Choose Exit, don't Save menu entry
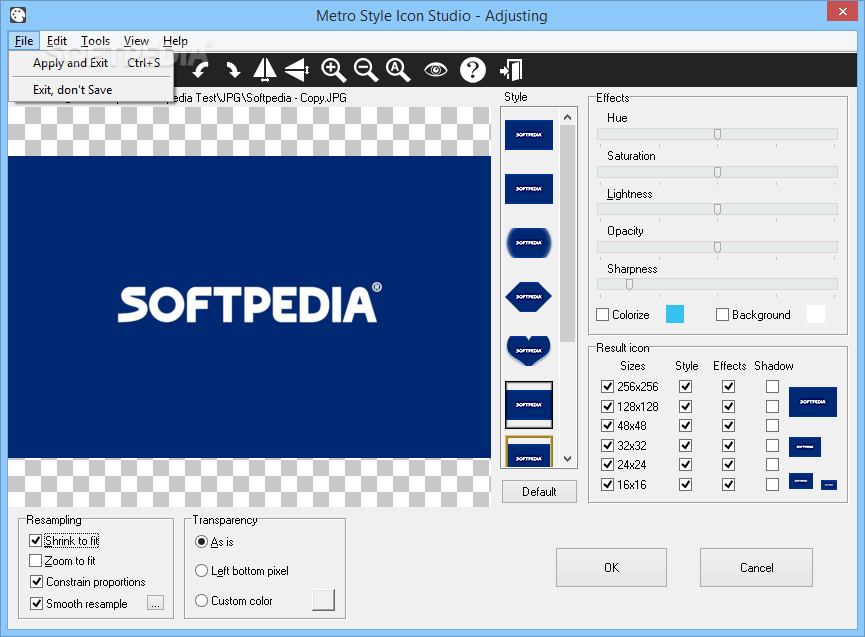 pos(91,90)
